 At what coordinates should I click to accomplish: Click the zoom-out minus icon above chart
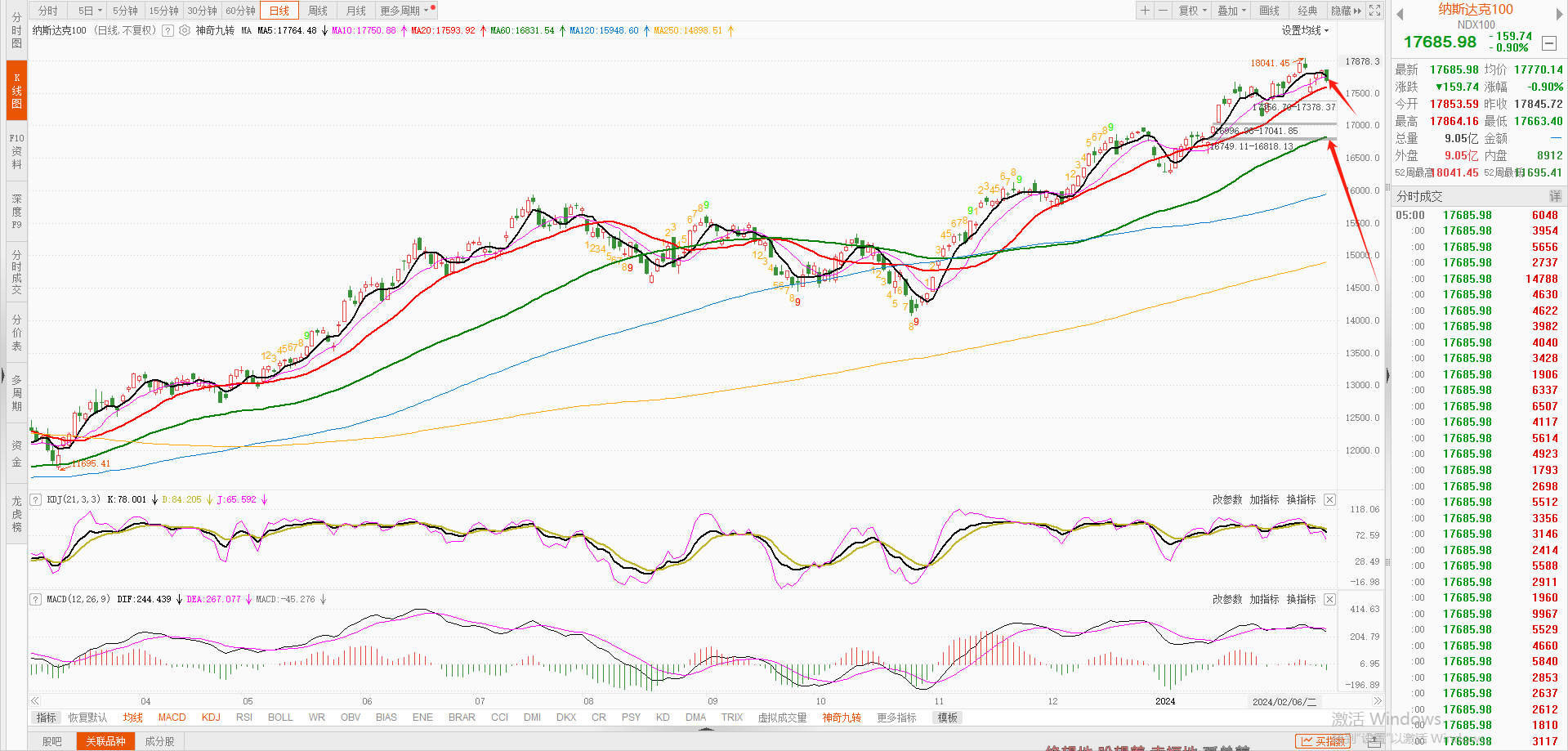click(x=1163, y=11)
